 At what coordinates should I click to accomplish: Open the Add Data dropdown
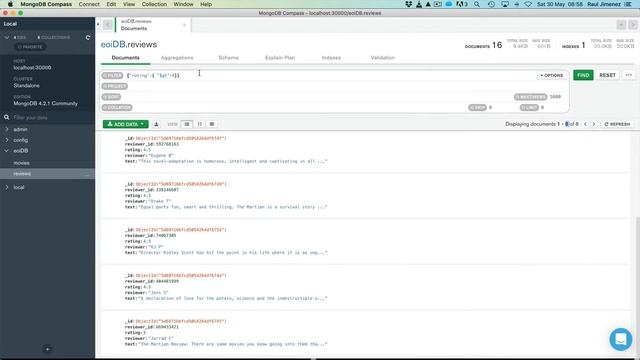[126, 124]
